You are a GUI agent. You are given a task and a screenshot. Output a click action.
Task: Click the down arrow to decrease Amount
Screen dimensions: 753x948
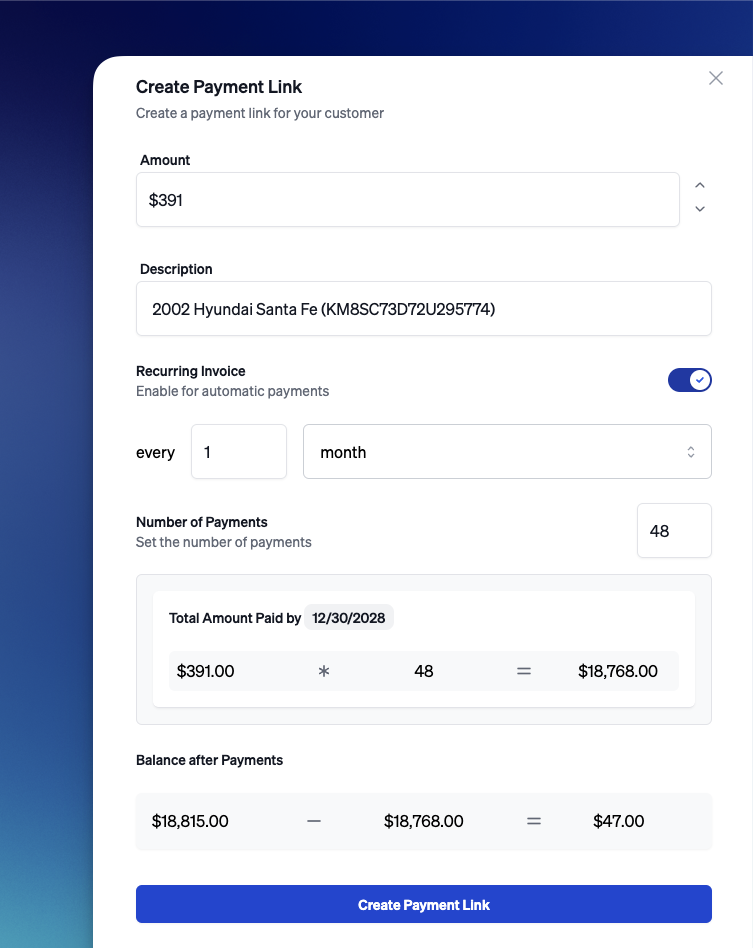[700, 209]
